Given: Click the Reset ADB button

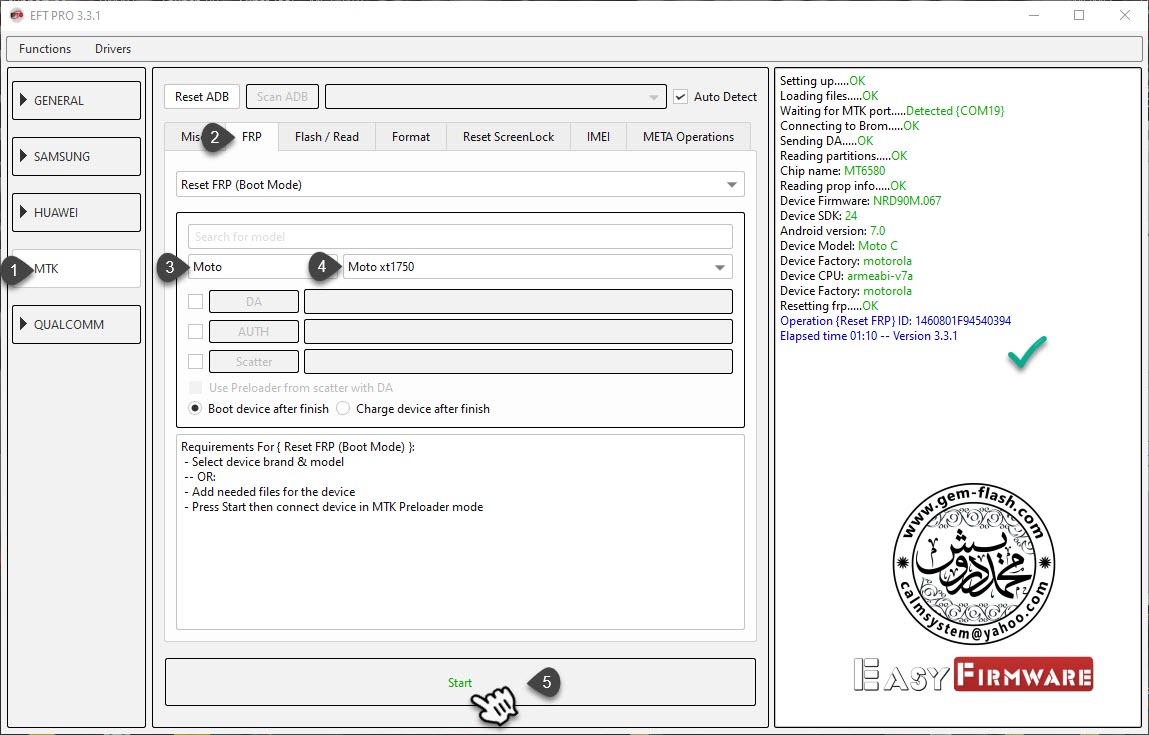Looking at the screenshot, I should tap(202, 97).
